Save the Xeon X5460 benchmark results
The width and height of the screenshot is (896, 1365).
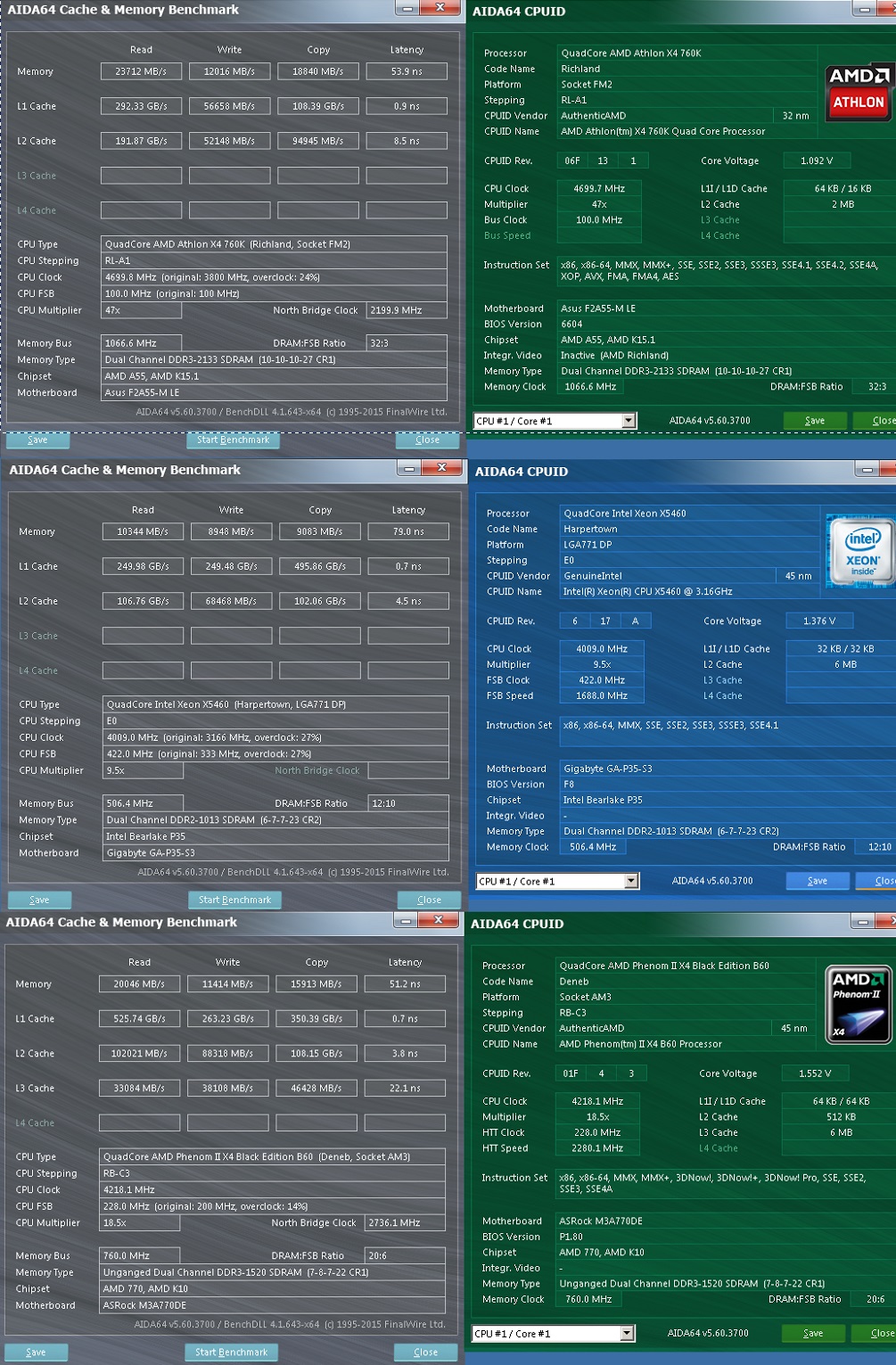[39, 900]
